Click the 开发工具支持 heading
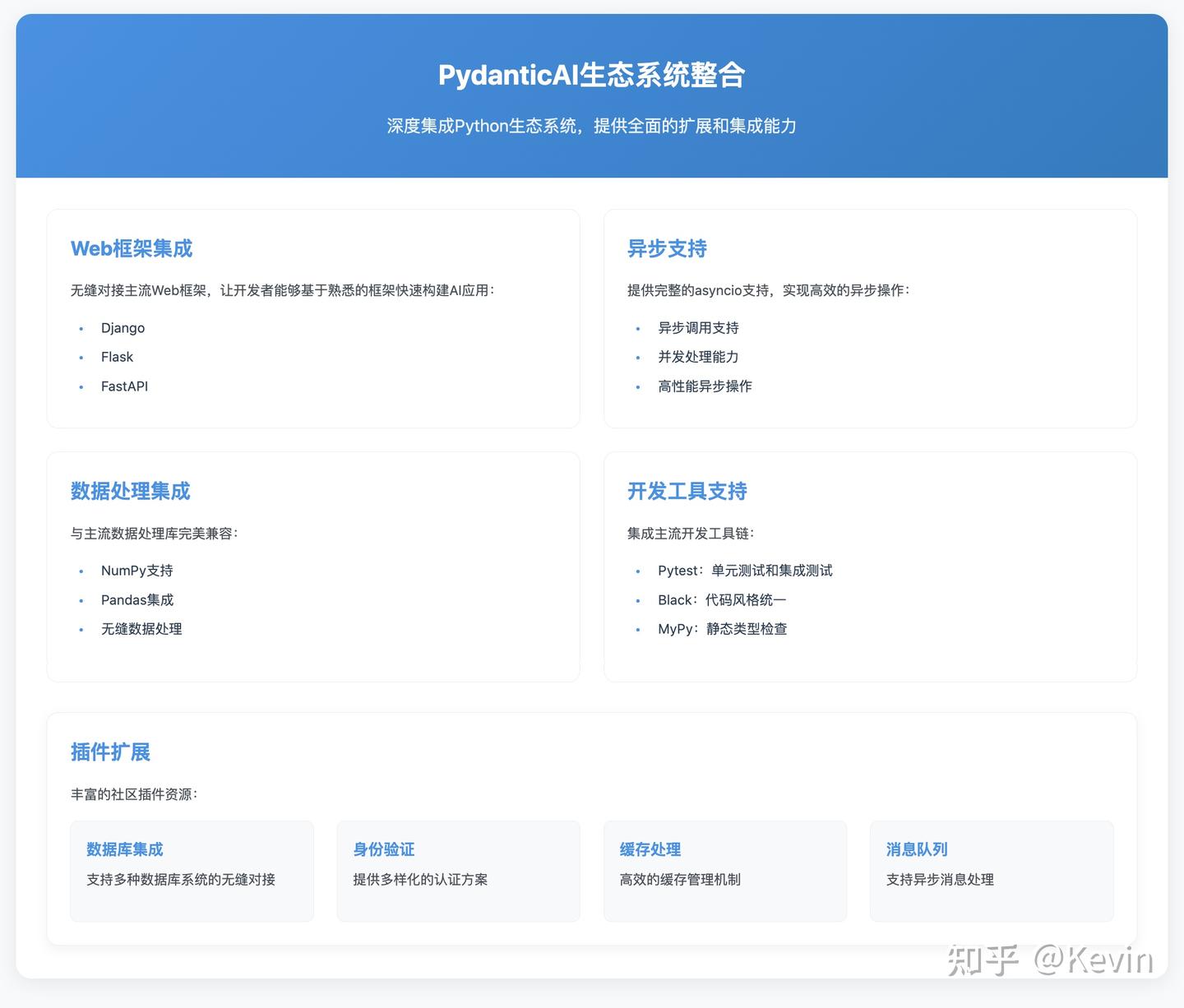 [x=686, y=491]
